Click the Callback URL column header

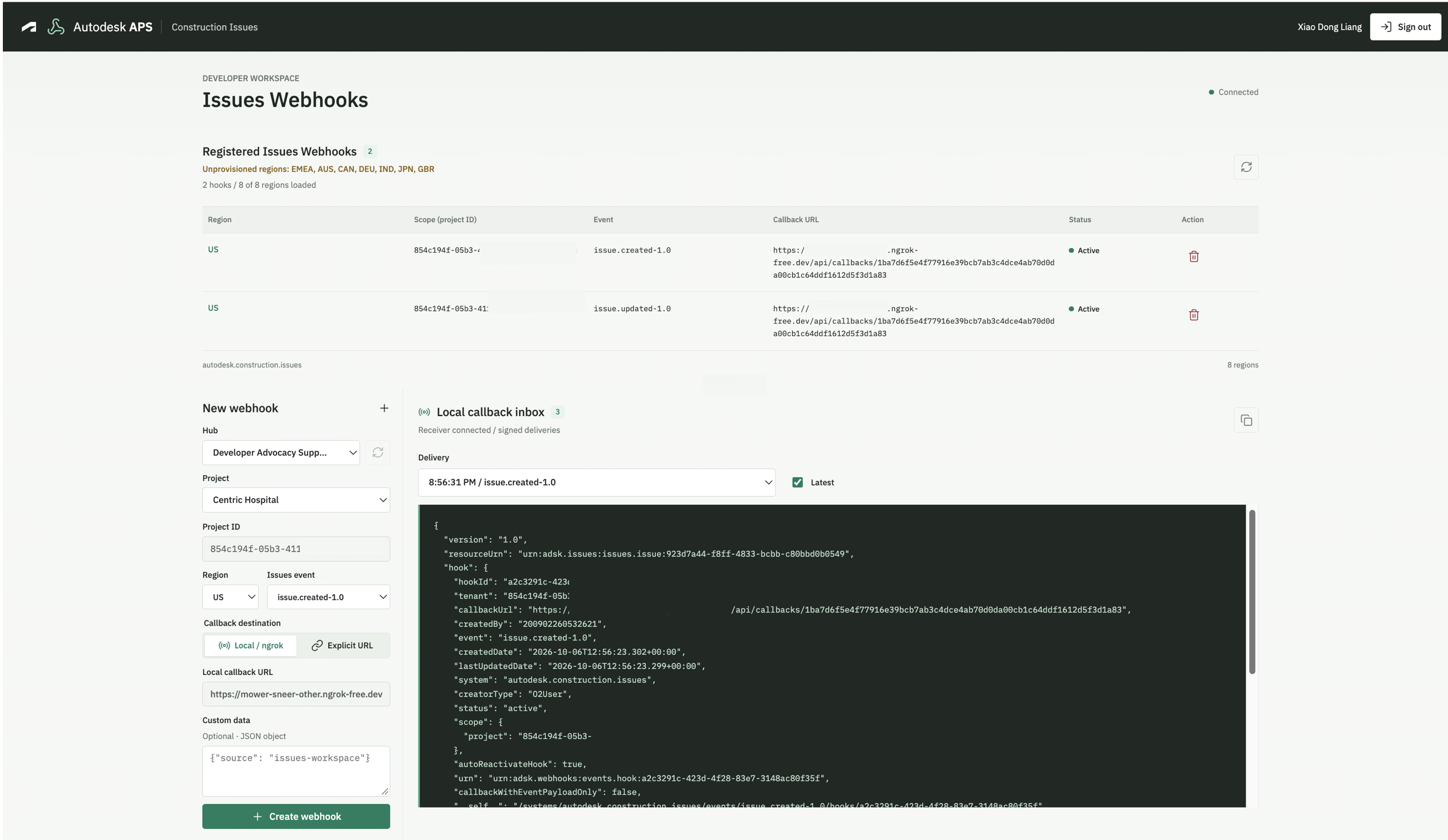tap(795, 219)
